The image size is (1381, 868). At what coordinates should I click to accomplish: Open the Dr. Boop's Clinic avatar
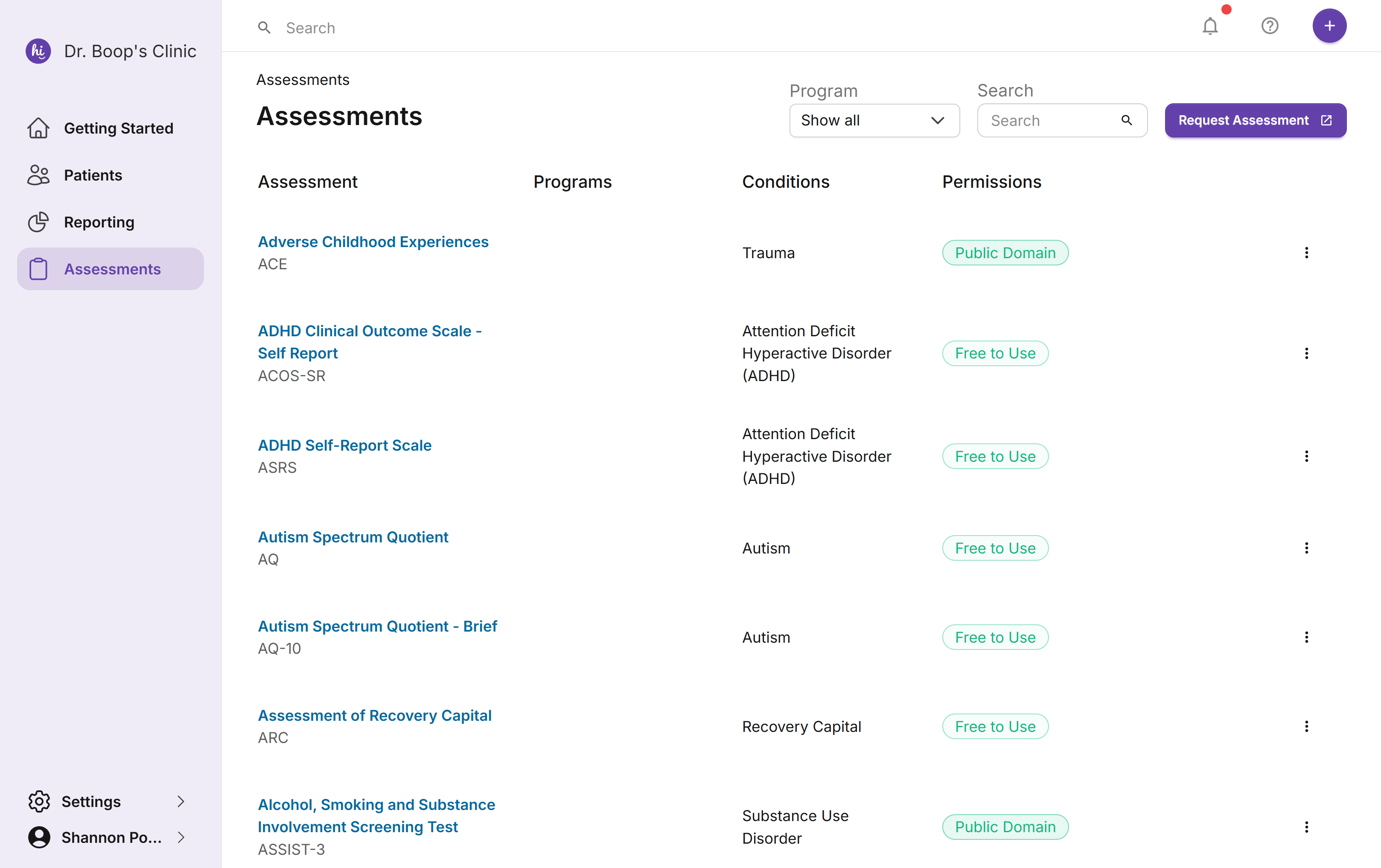pos(38,51)
